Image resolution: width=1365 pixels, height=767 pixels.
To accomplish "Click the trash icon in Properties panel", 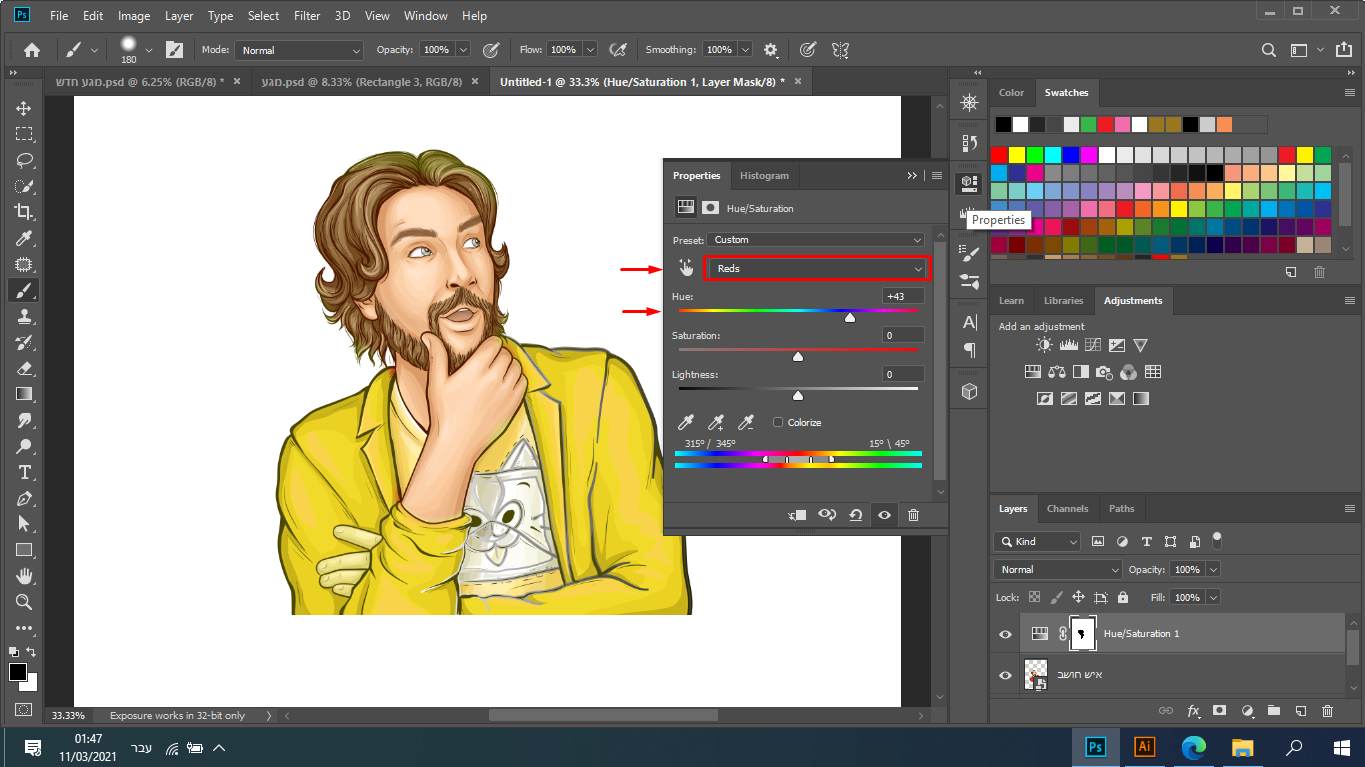I will click(x=913, y=515).
